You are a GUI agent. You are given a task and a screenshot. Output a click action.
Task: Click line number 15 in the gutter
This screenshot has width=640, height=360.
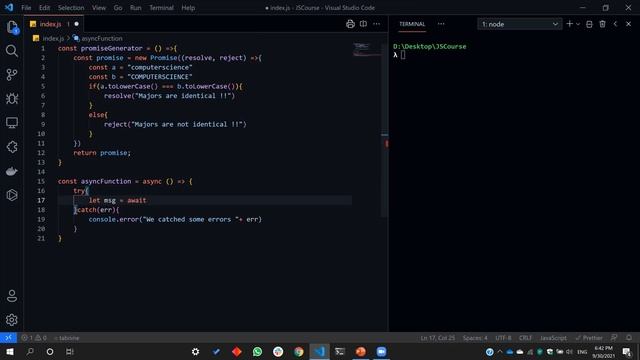[41, 181]
